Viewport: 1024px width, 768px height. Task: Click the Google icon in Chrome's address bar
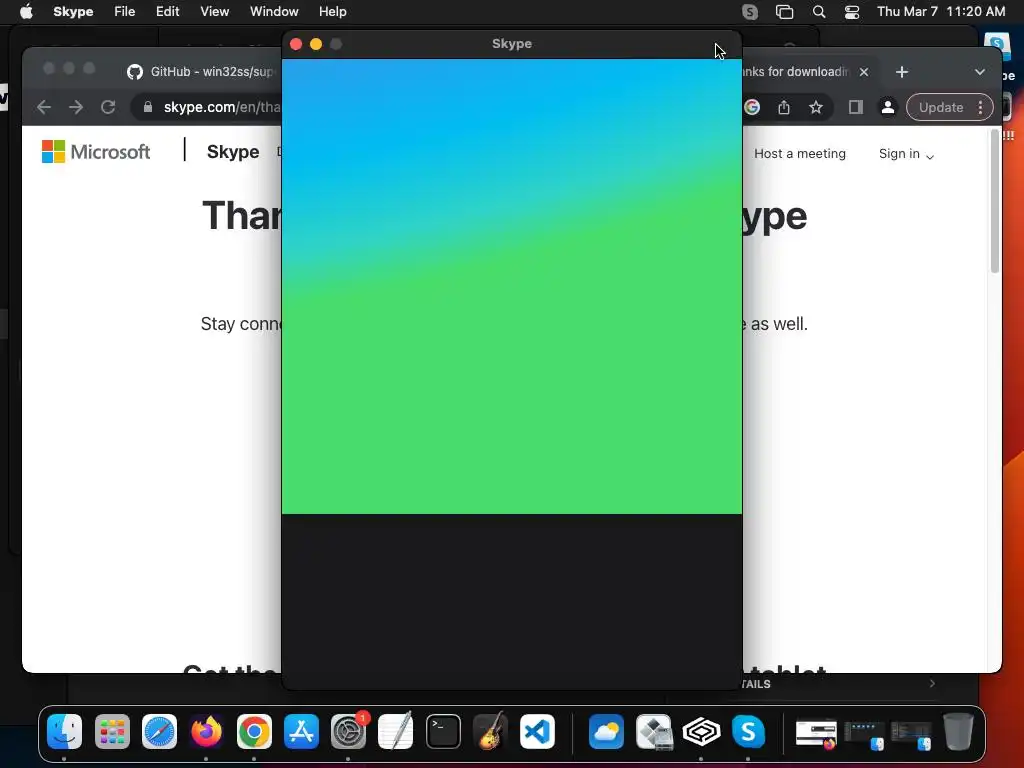coord(752,107)
